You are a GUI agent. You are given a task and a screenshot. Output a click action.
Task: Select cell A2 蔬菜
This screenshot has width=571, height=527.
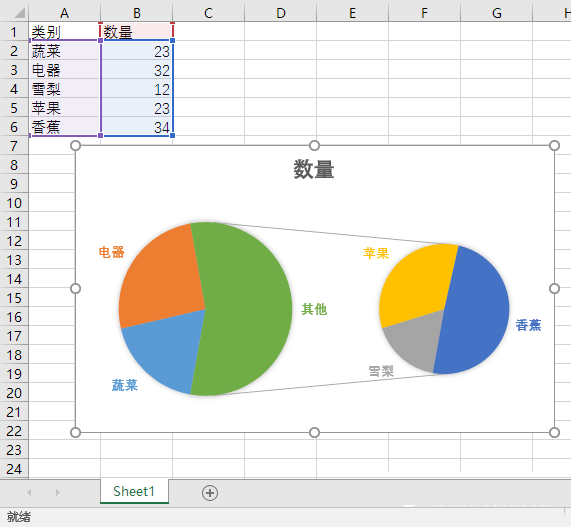click(64, 51)
